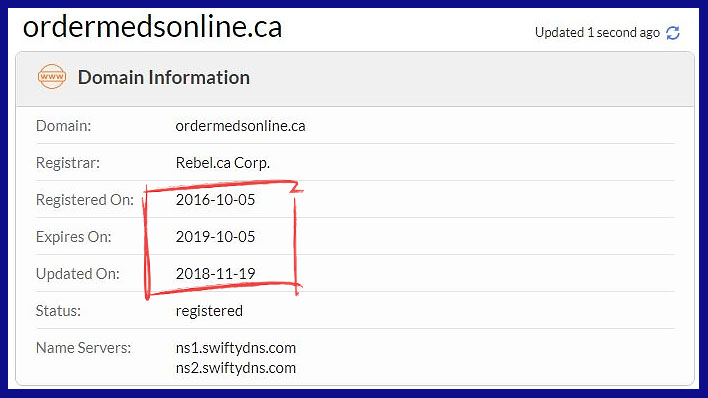Click the Status: field label
The height and width of the screenshot is (398, 708).
[x=58, y=311]
